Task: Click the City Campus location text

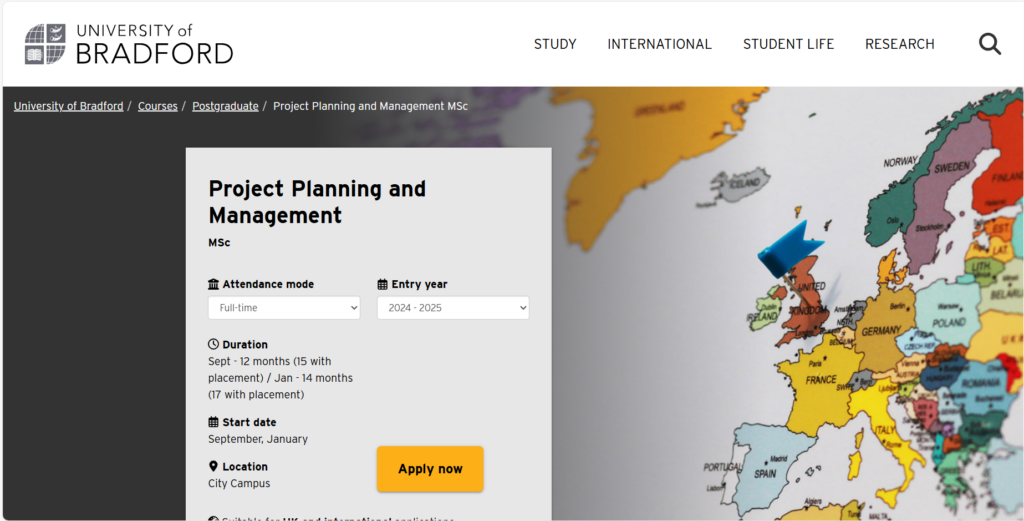Action: (239, 483)
